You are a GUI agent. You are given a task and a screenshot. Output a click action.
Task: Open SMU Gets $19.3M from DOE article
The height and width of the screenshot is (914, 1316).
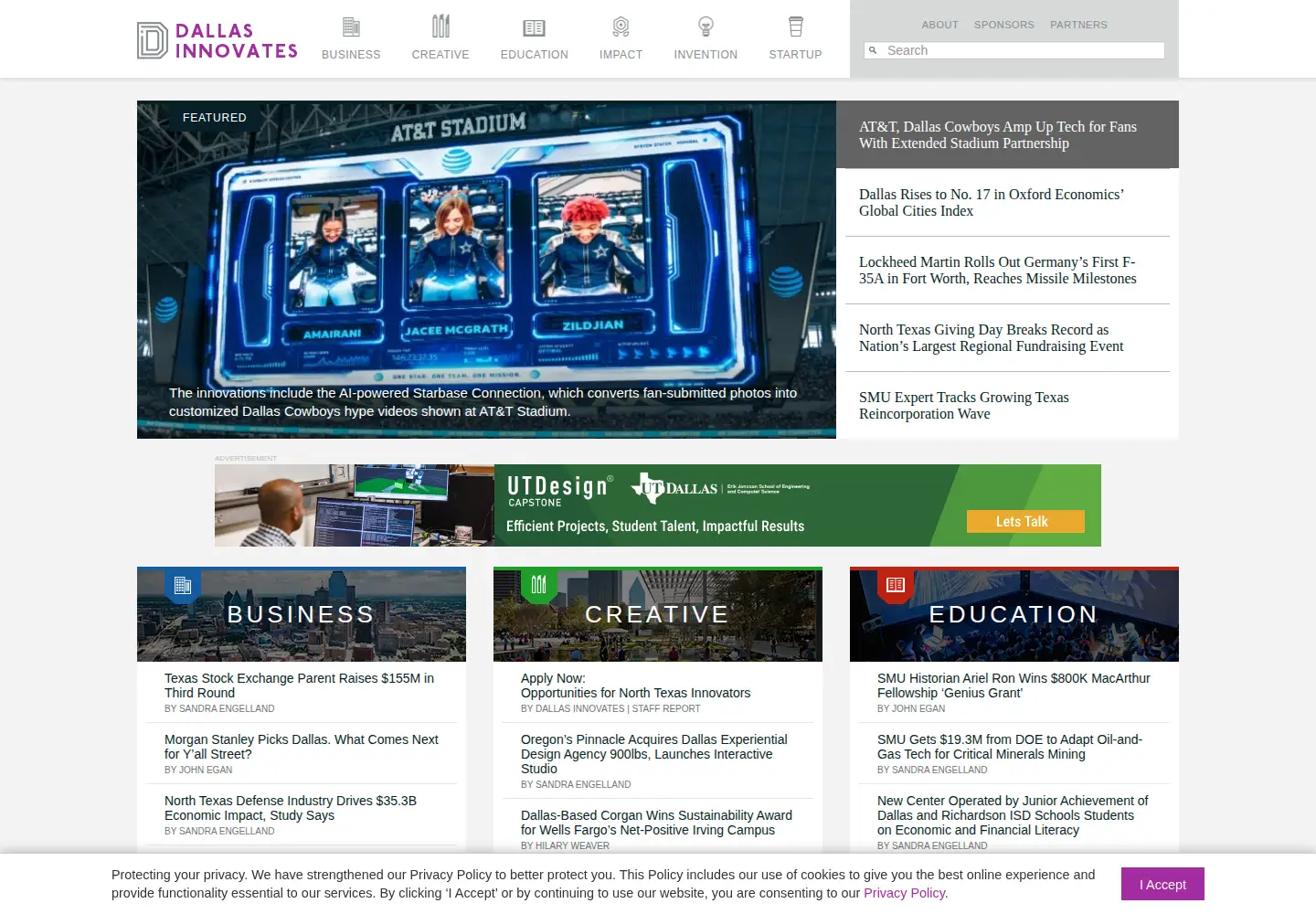pyautogui.click(x=1010, y=747)
